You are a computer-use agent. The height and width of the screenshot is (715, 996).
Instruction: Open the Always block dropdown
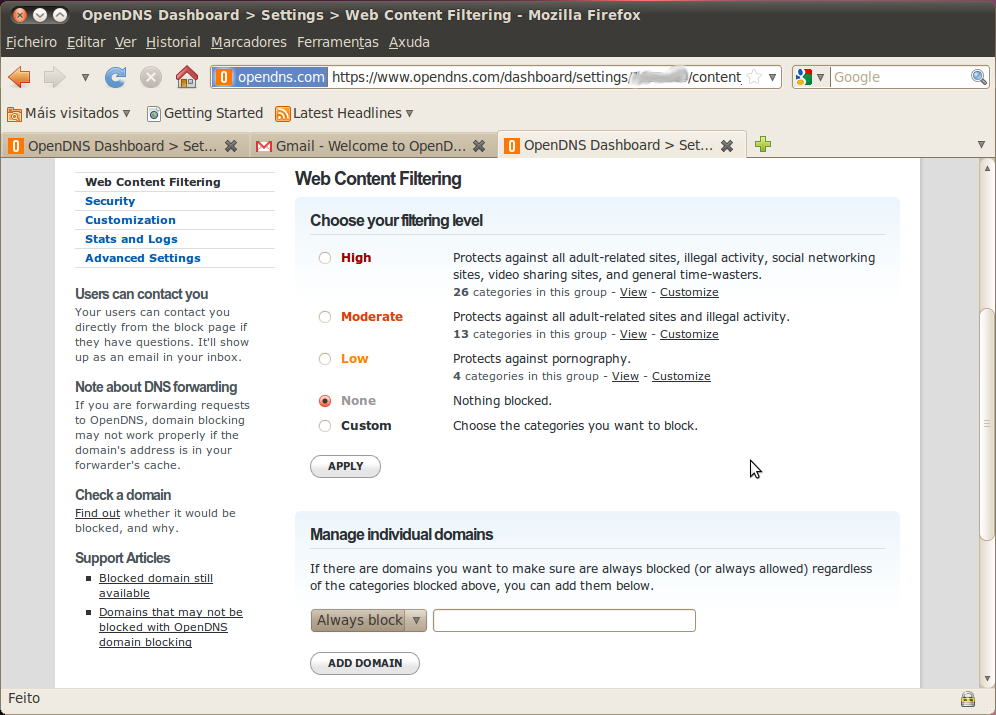368,620
